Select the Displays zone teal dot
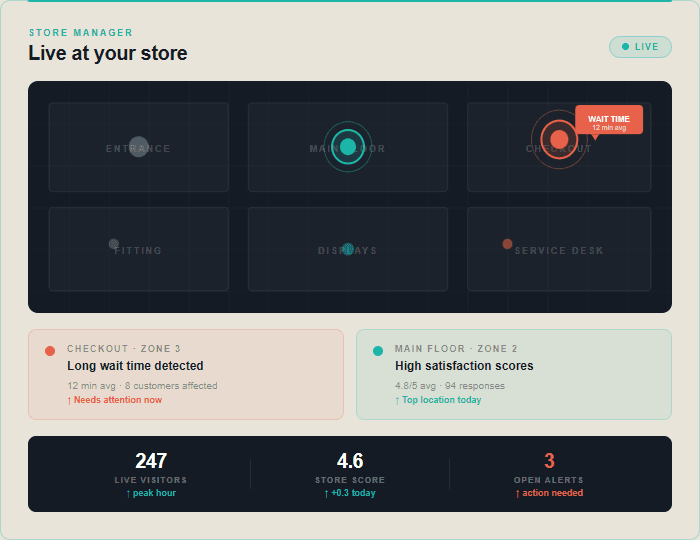Image resolution: width=700 pixels, height=540 pixels. (348, 249)
